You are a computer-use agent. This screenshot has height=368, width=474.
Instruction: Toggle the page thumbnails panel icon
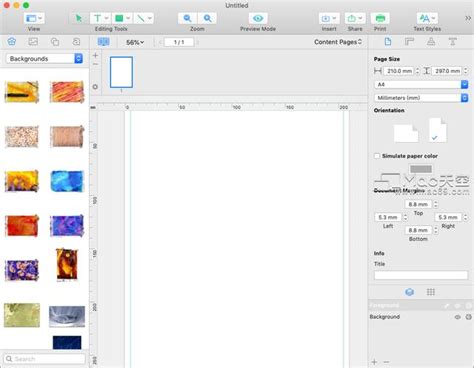click(x=103, y=42)
